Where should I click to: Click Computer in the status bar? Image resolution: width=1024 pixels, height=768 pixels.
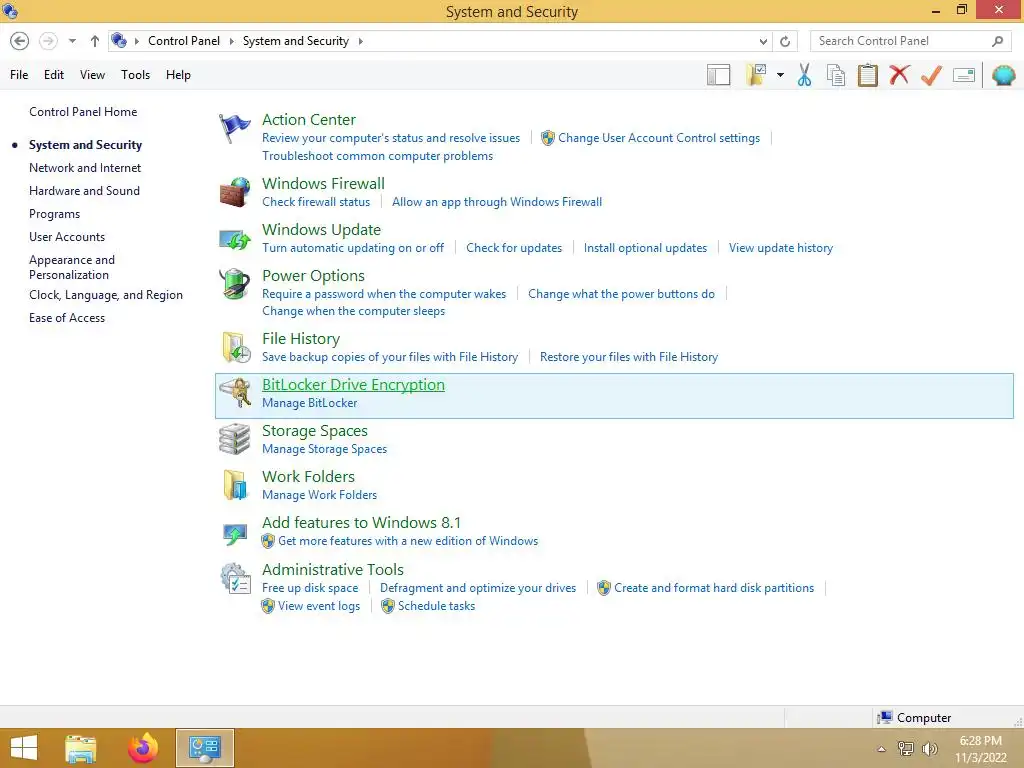pos(923,718)
